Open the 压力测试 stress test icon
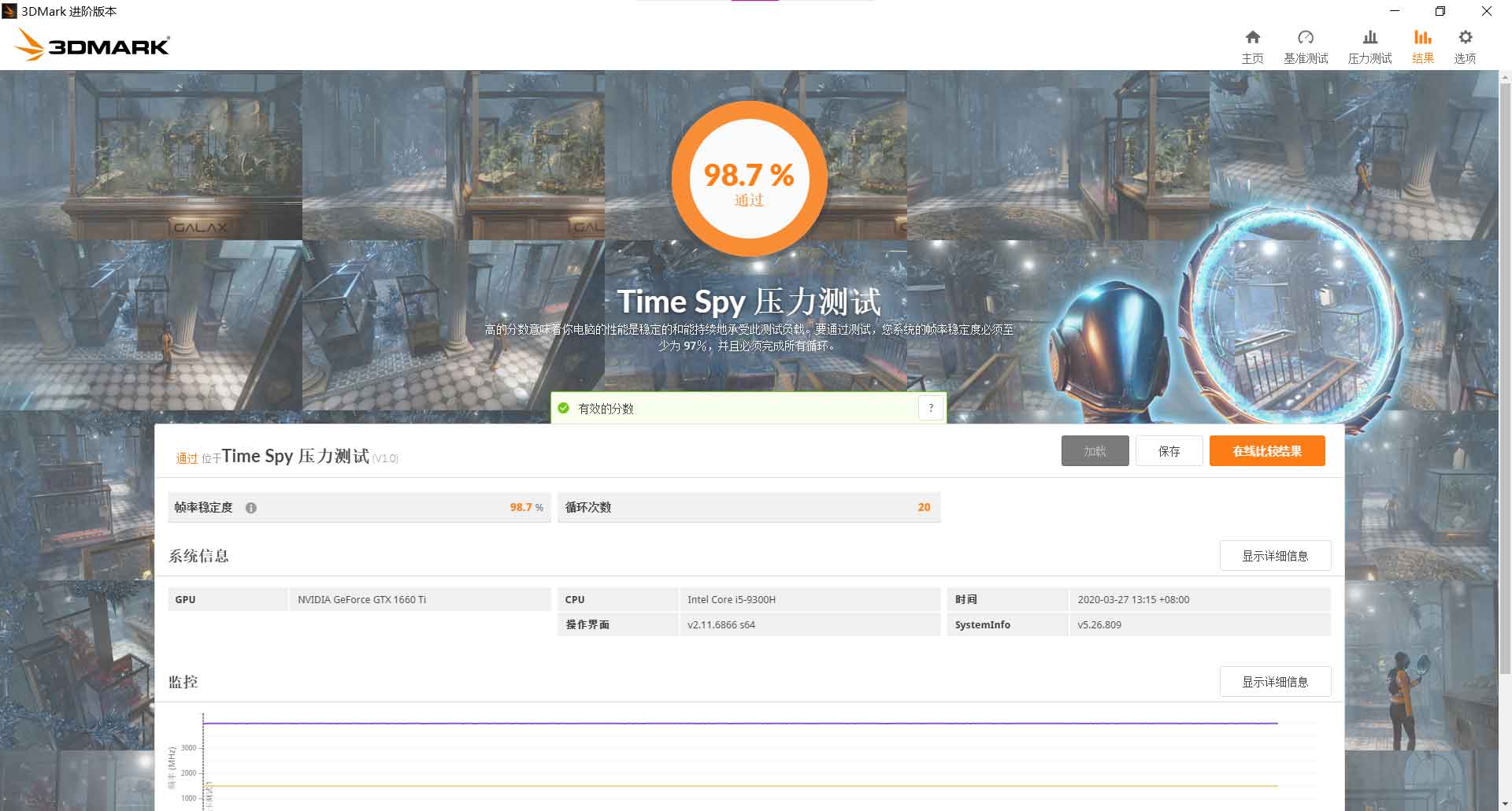This screenshot has width=1512, height=811. [x=1370, y=37]
